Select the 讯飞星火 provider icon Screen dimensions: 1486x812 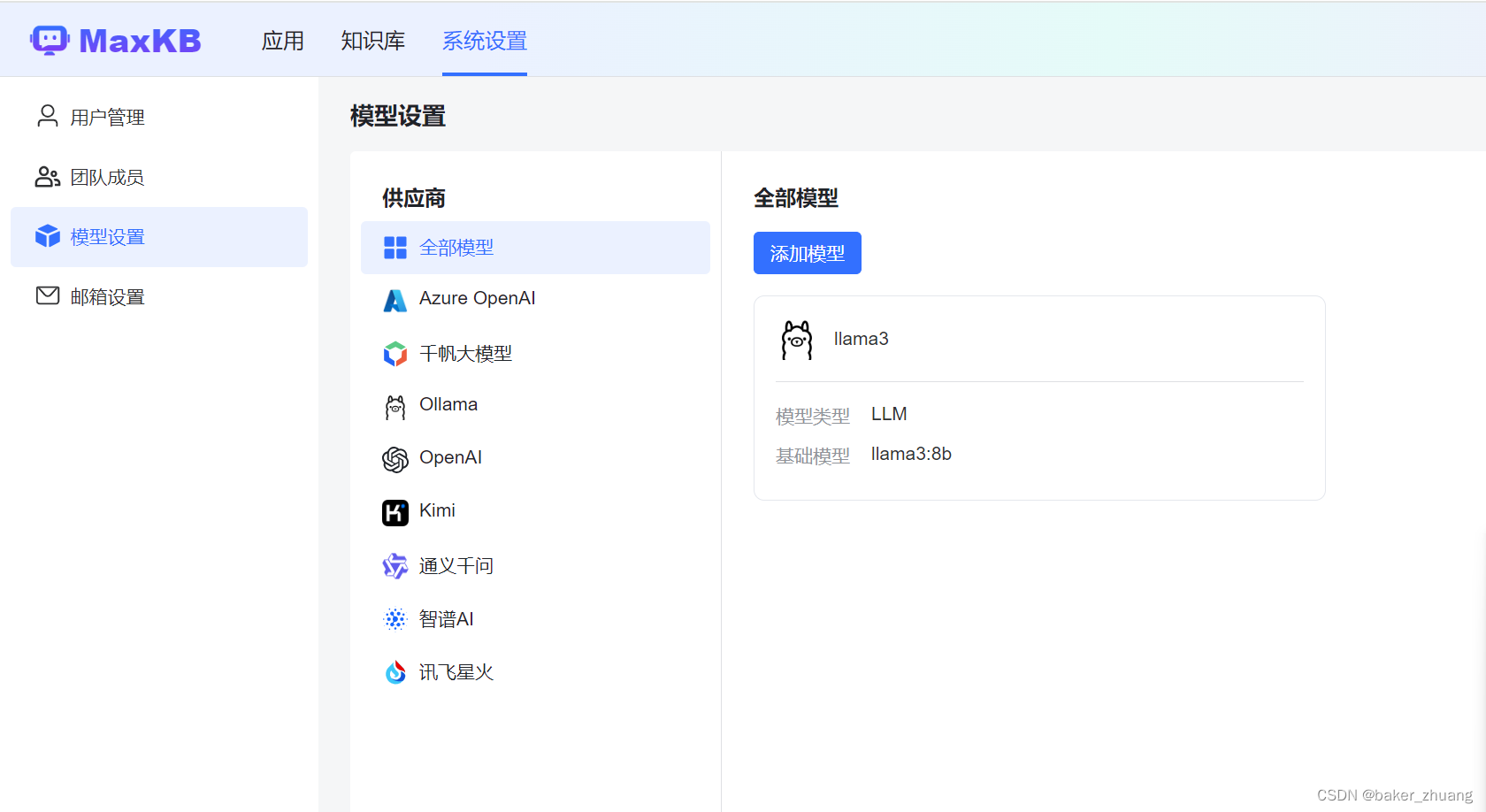click(x=394, y=671)
